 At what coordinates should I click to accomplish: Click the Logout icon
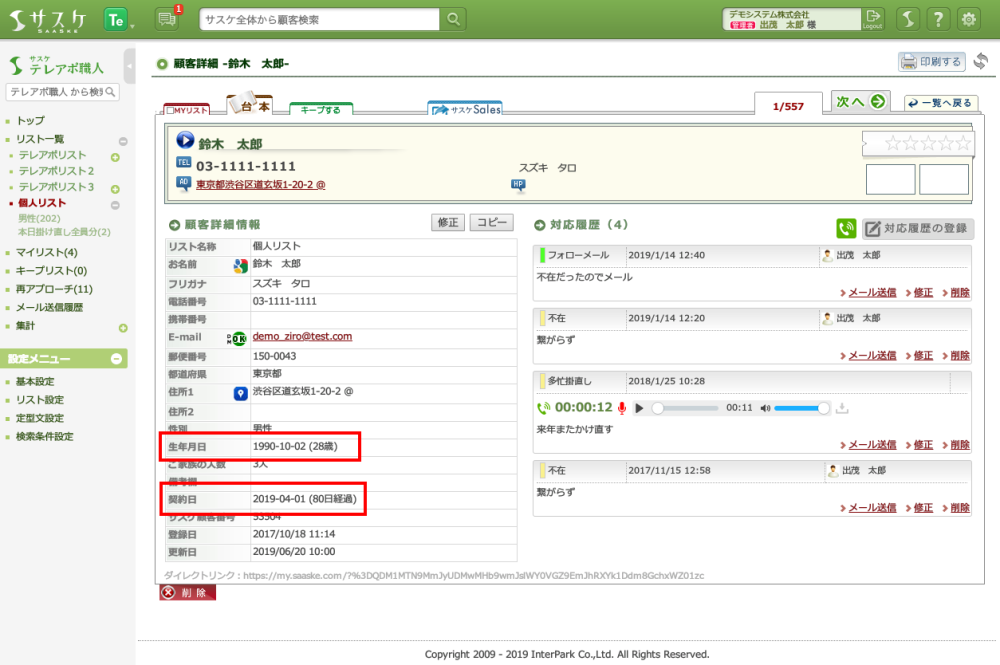pyautogui.click(x=872, y=19)
